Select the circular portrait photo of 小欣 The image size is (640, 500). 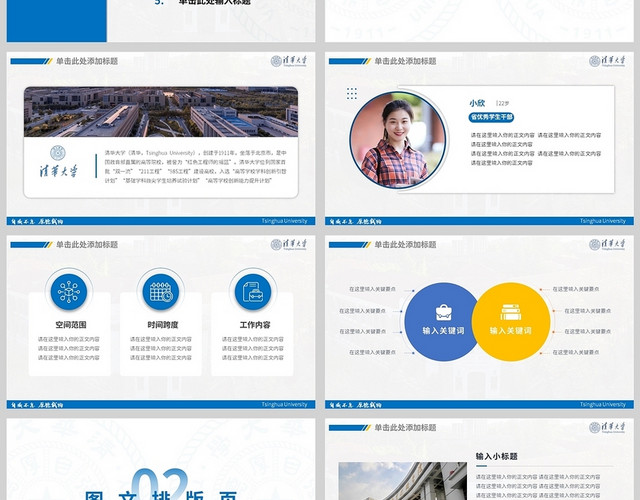click(398, 140)
